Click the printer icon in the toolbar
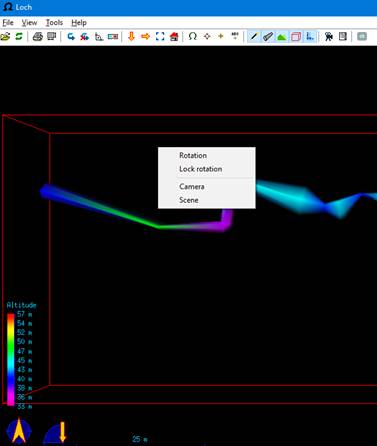This screenshot has height=446, width=377. [x=38, y=36]
